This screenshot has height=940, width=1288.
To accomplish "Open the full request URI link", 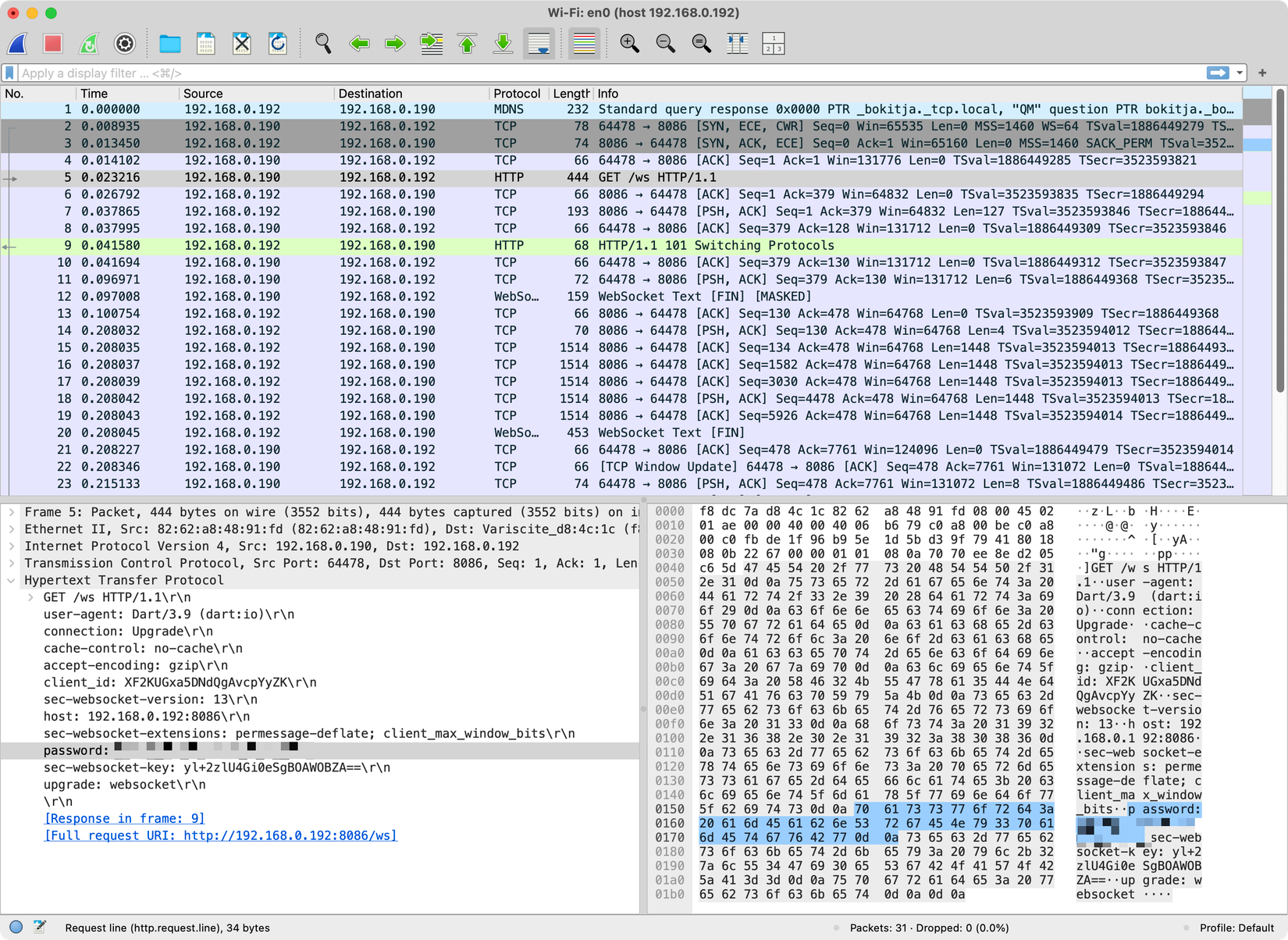I will [x=220, y=835].
